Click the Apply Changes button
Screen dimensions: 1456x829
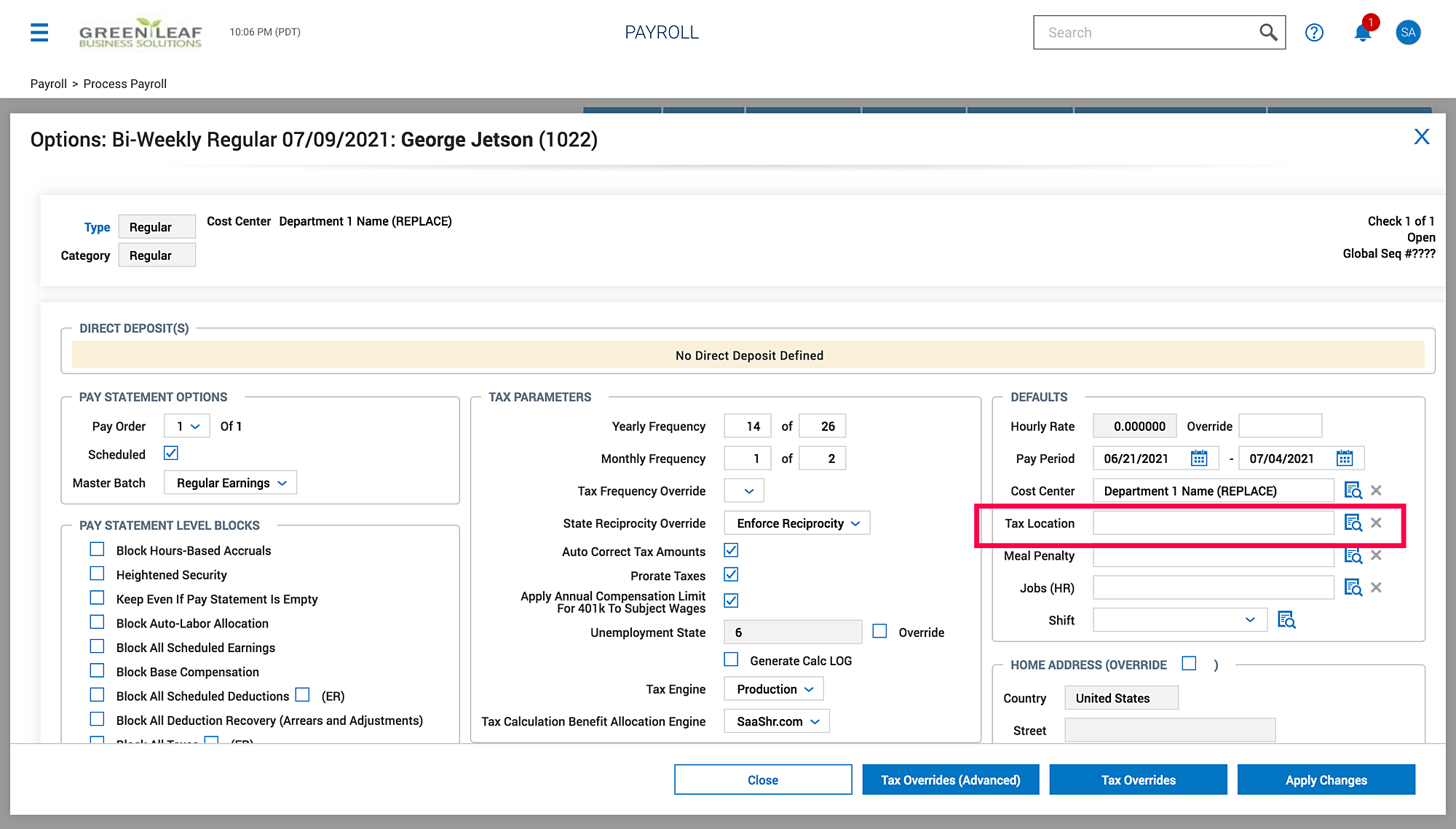click(1326, 780)
